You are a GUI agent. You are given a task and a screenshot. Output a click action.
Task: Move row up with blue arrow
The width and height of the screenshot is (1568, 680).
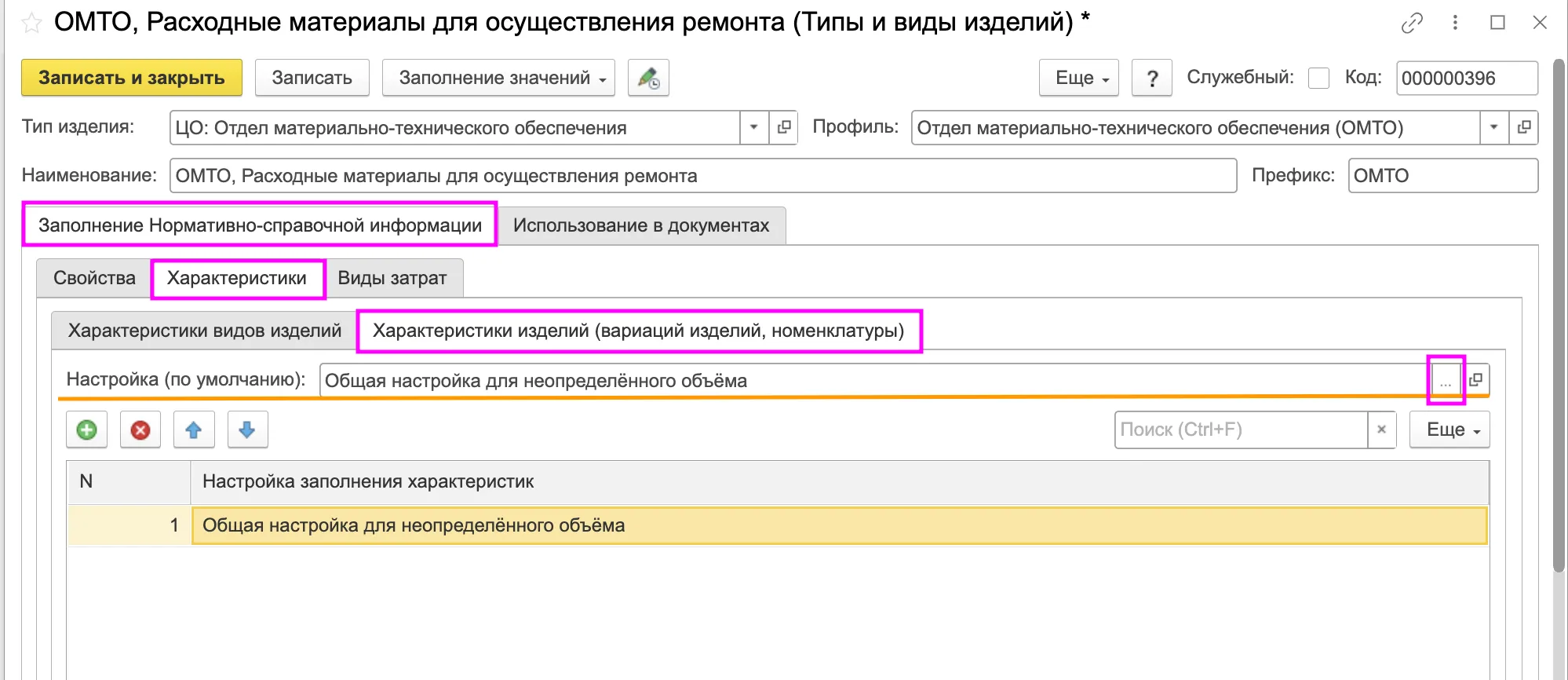click(x=194, y=430)
